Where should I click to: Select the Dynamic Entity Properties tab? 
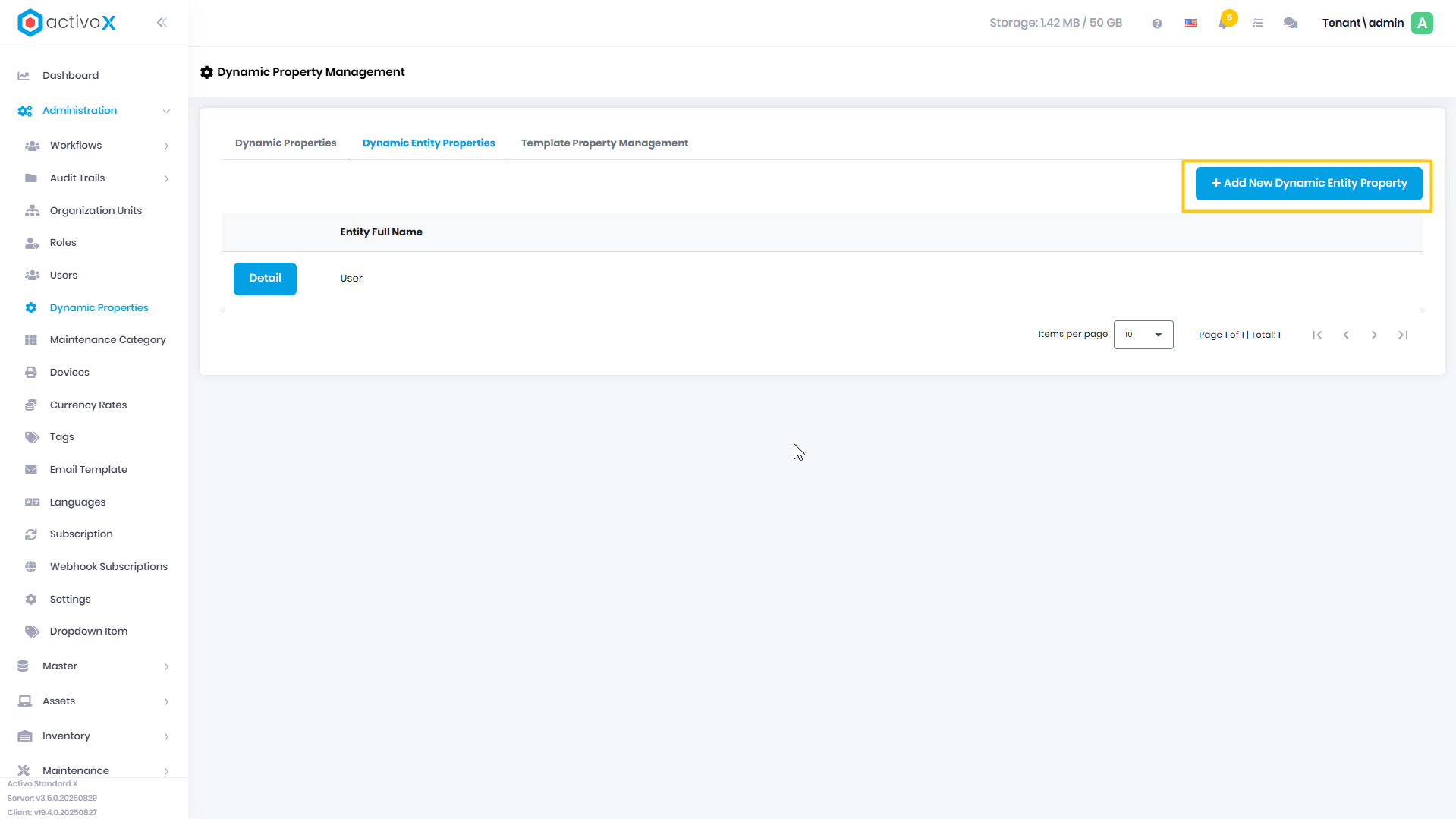point(429,143)
